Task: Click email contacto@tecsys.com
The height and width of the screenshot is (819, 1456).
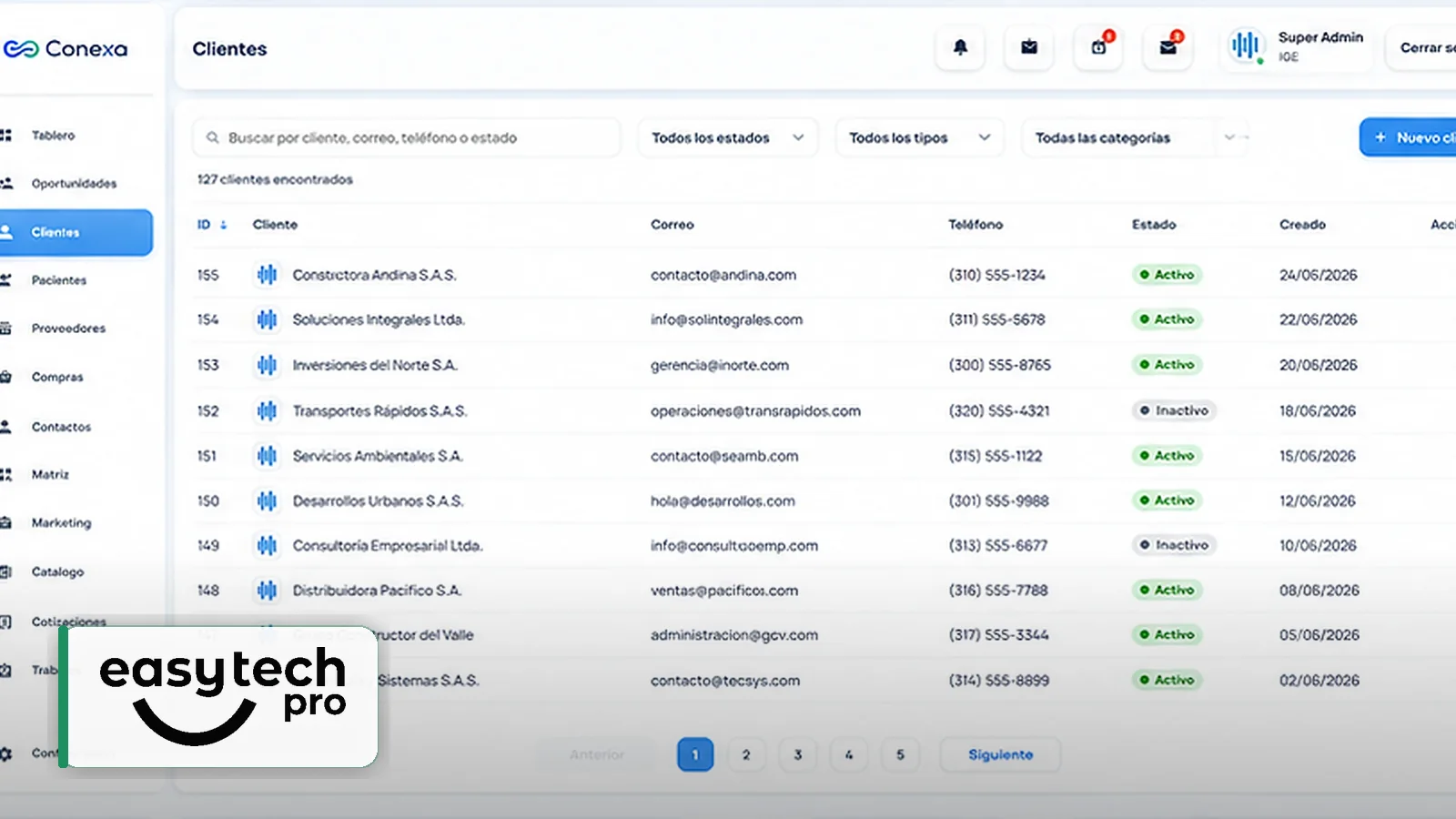Action: pyautogui.click(x=725, y=681)
